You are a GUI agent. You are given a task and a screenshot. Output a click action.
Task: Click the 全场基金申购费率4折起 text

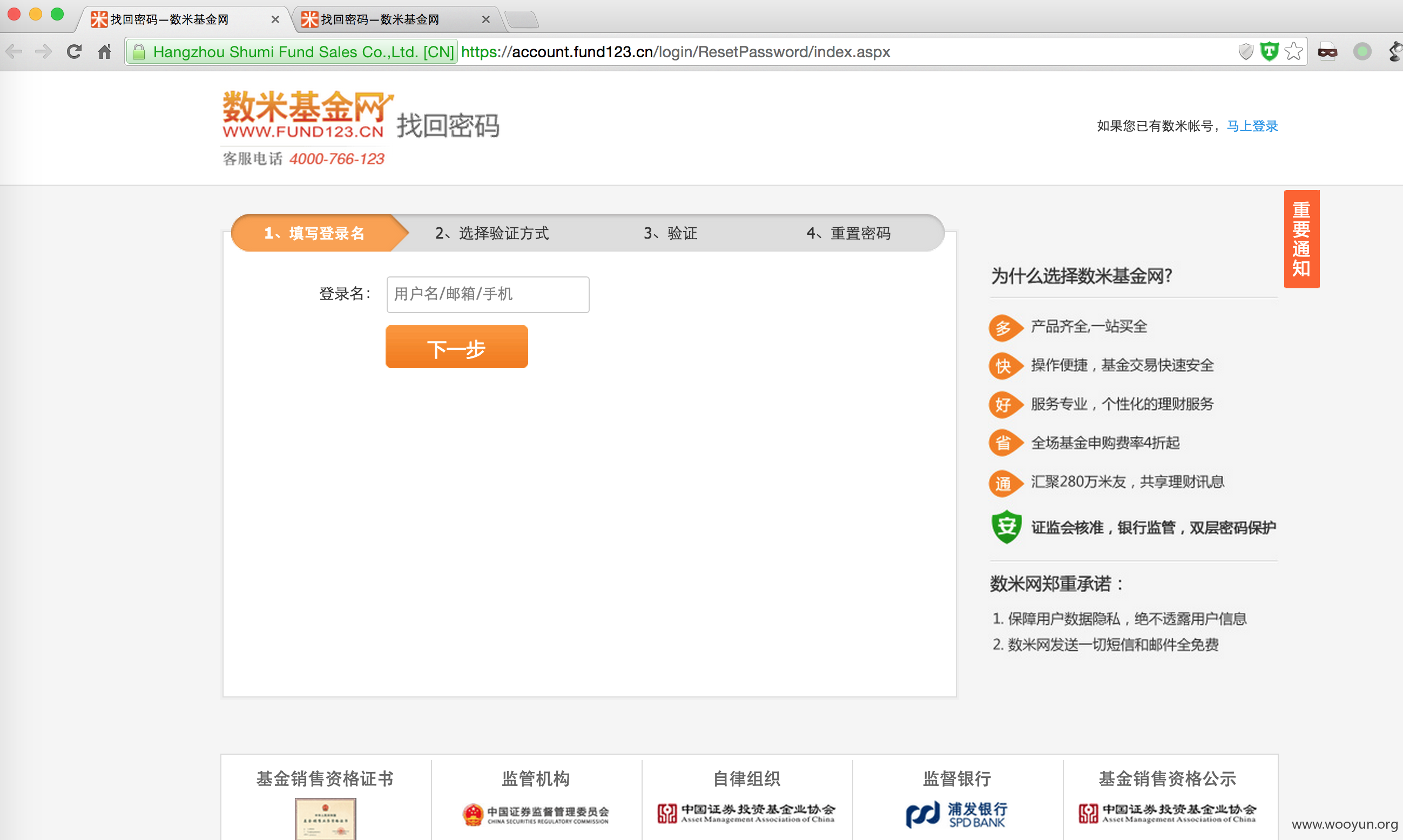1105,443
